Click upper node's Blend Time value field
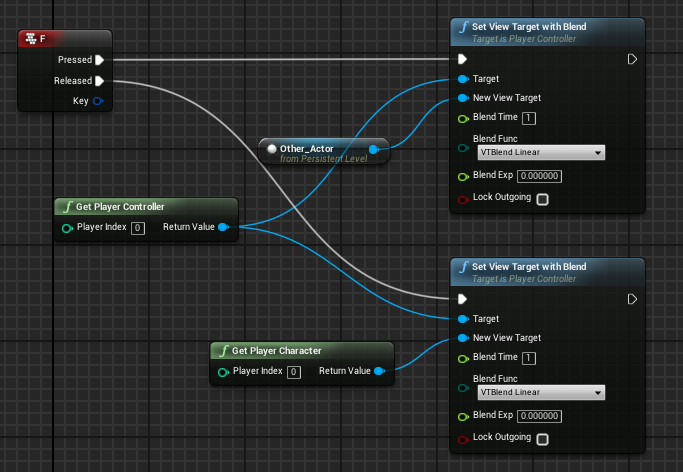The image size is (683, 472). [529, 118]
